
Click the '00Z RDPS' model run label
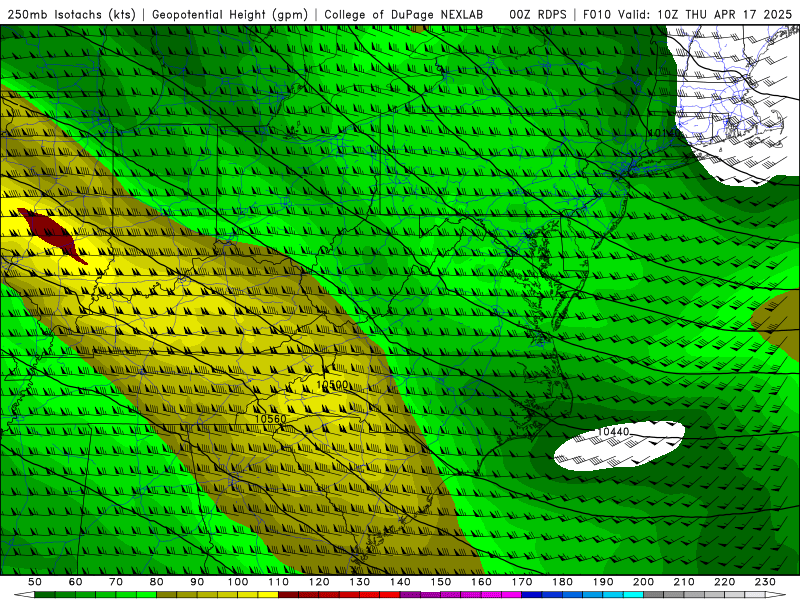(538, 14)
